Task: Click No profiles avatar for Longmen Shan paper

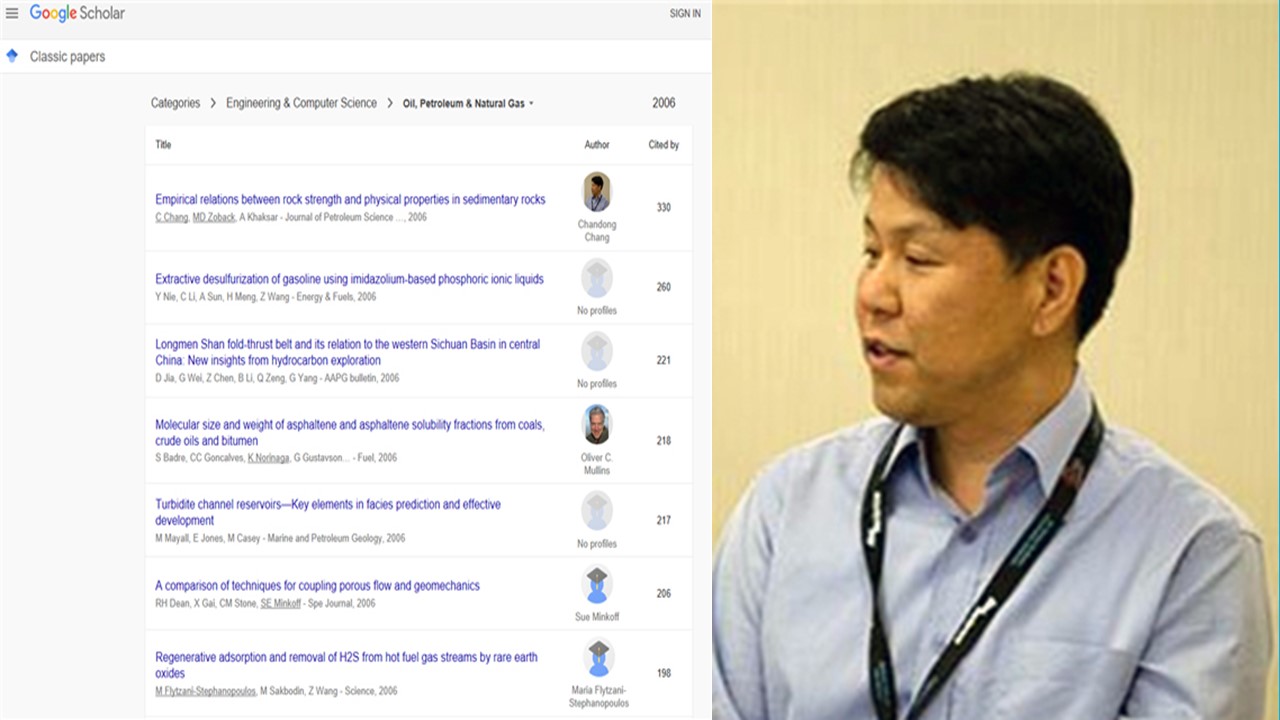Action: click(x=597, y=351)
